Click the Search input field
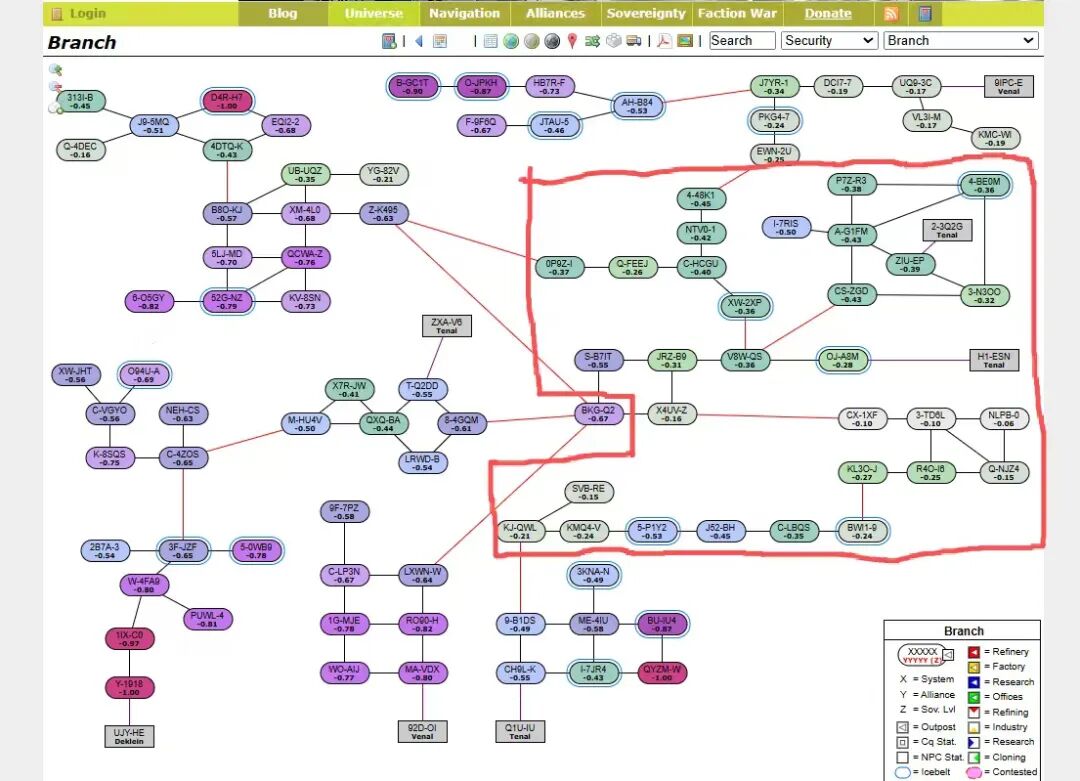This screenshot has width=1080, height=781. (742, 41)
